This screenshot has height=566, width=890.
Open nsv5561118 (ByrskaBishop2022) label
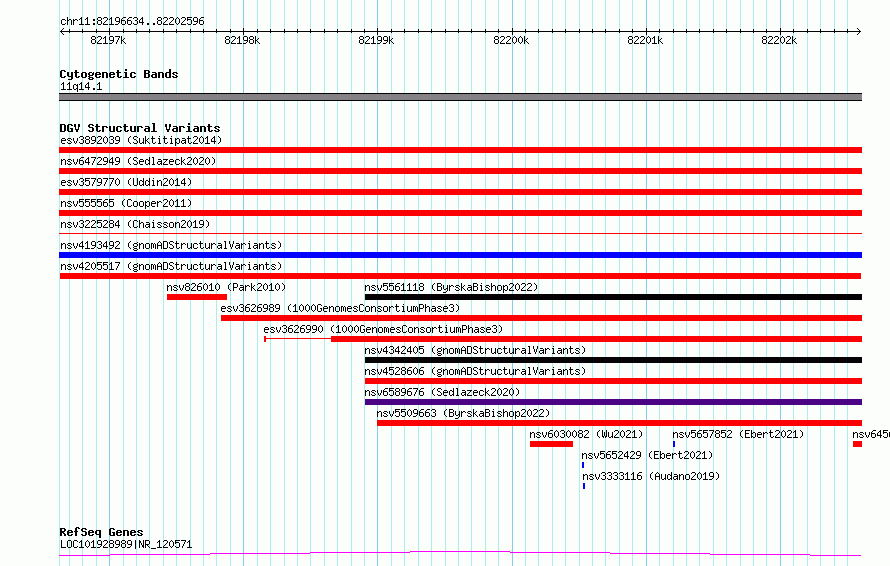451,287
